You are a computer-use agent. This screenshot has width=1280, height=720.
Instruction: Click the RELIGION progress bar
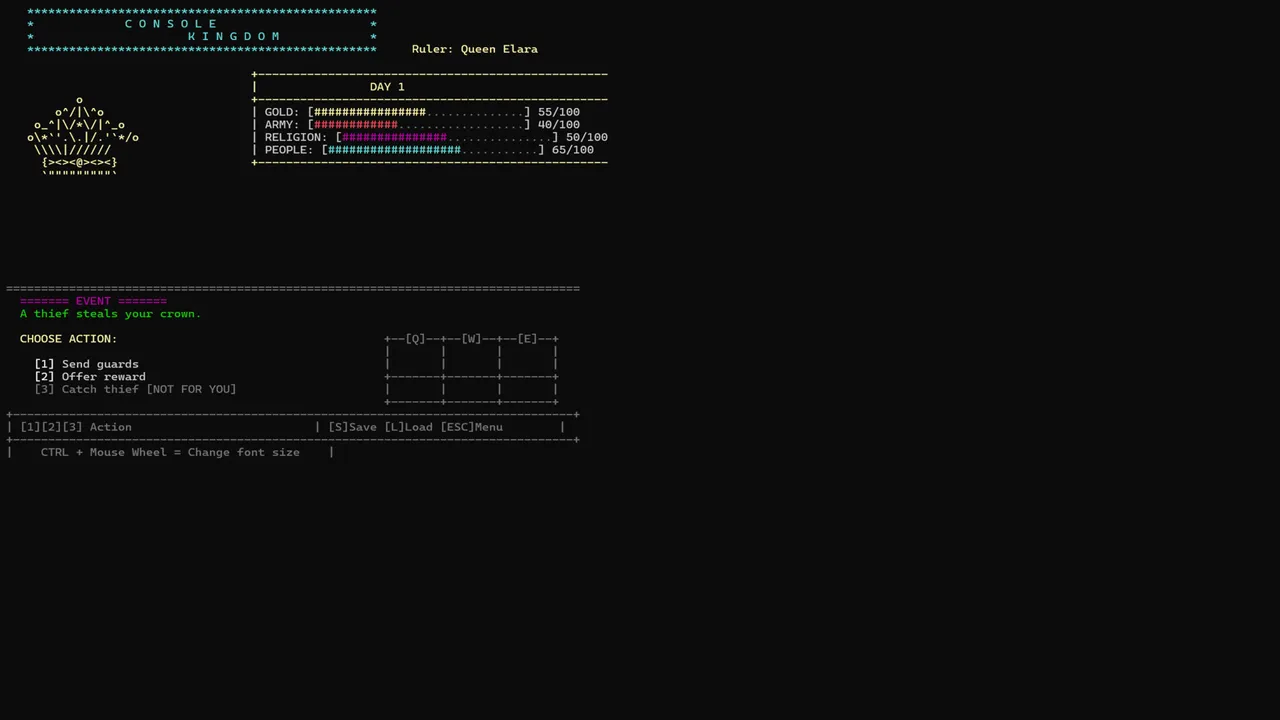tap(447, 137)
